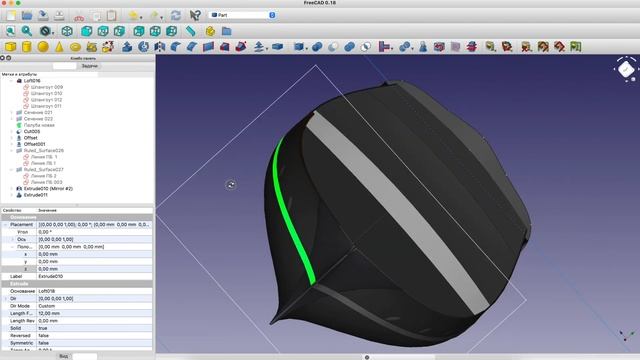Set the Right view cube icon
This screenshot has height=360, width=640.
point(119,31)
